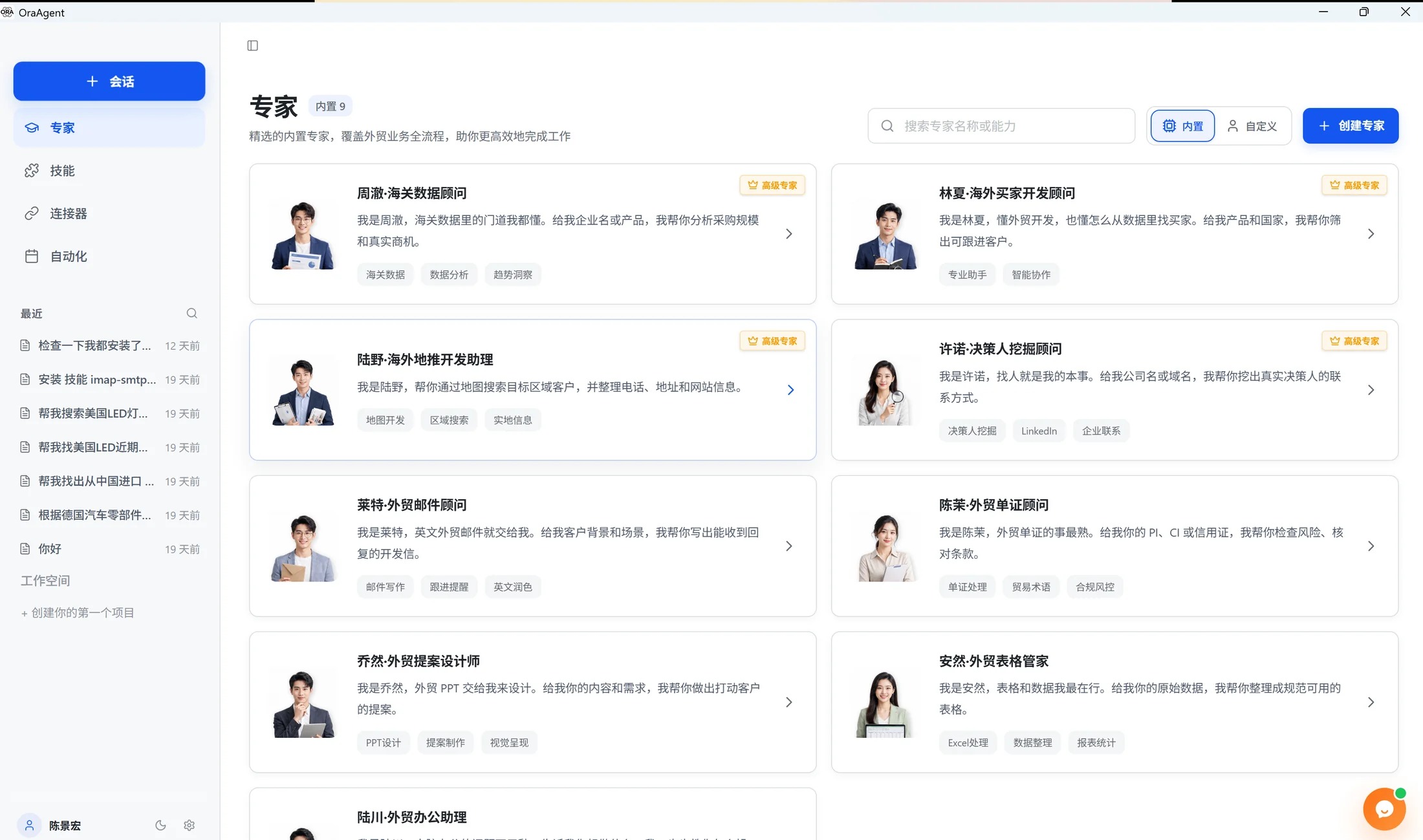Switch to 内置 built-in experts tab
Viewport: 1423px width, 840px height.
click(1182, 126)
